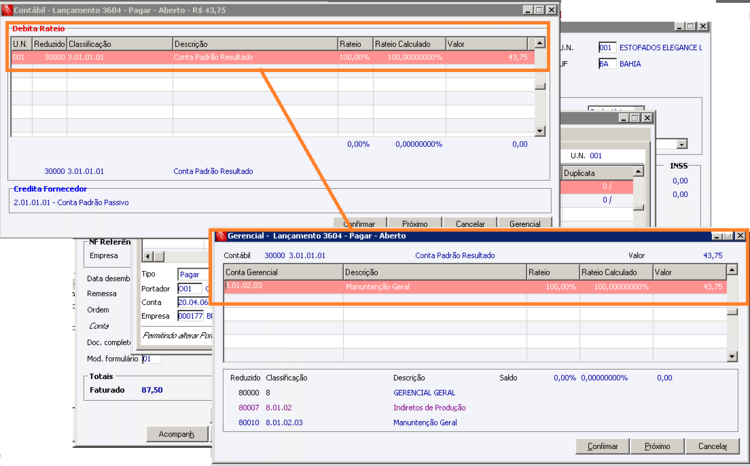Click scroll-up arrow in Debita Rateio grid
The image size is (750, 466).
click(540, 44)
